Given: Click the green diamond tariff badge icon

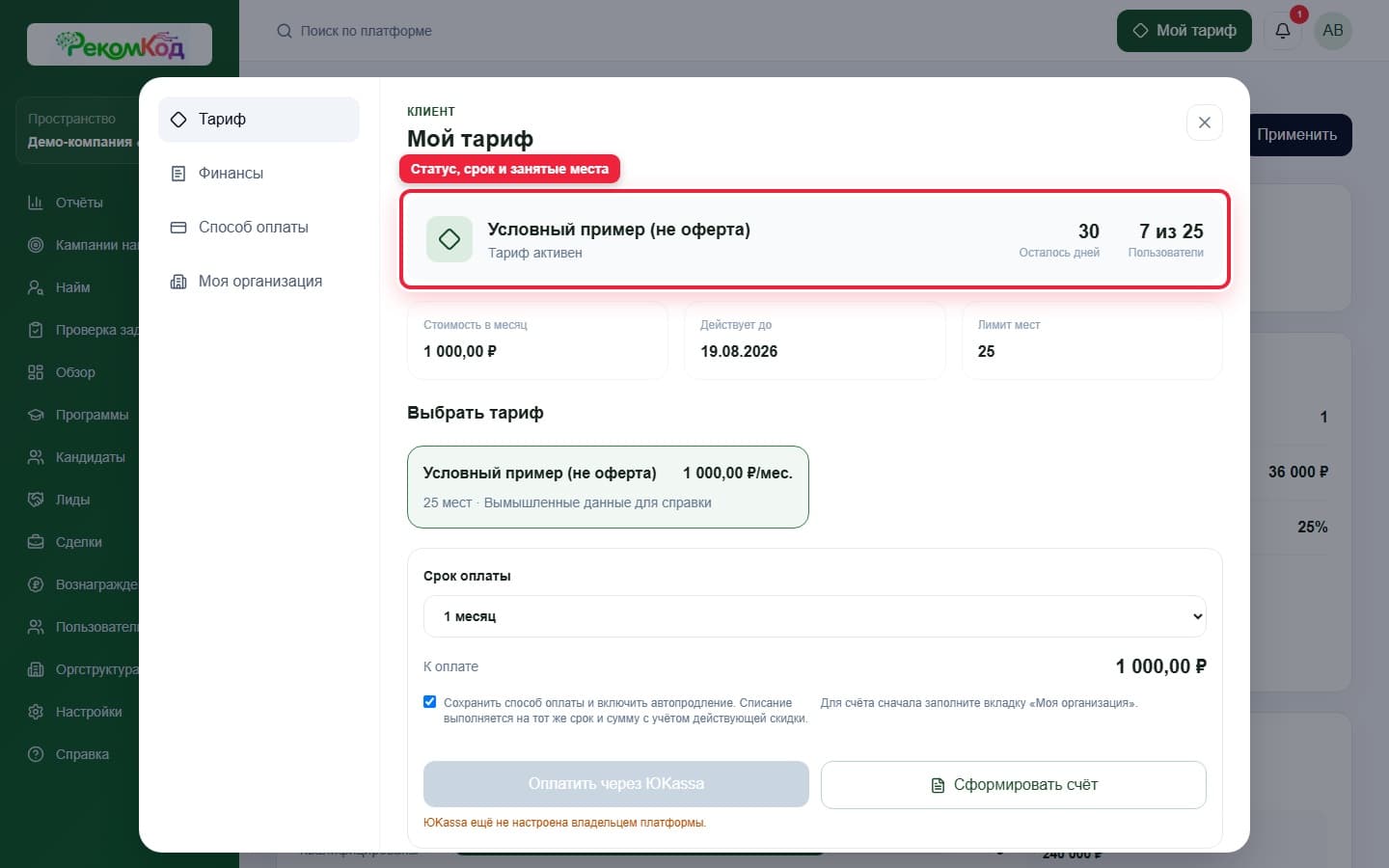Looking at the screenshot, I should (x=449, y=239).
